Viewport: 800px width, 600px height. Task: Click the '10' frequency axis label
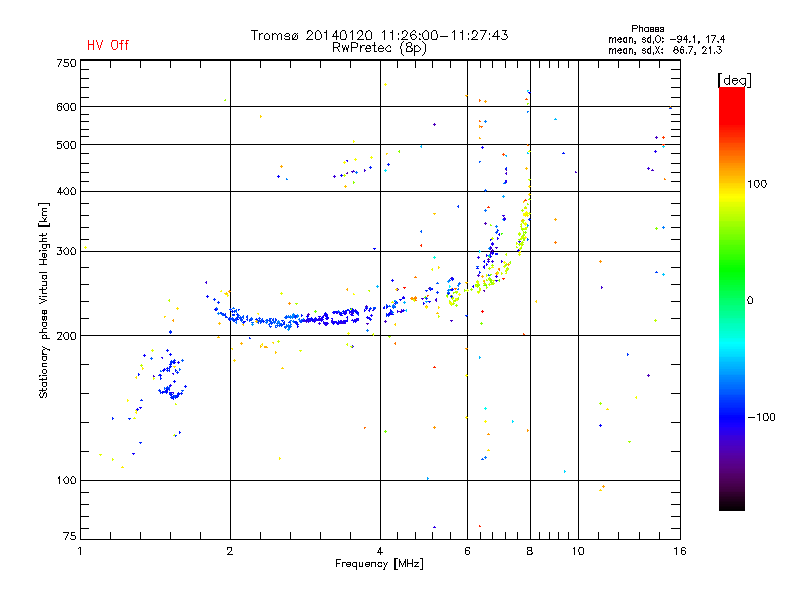click(578, 551)
